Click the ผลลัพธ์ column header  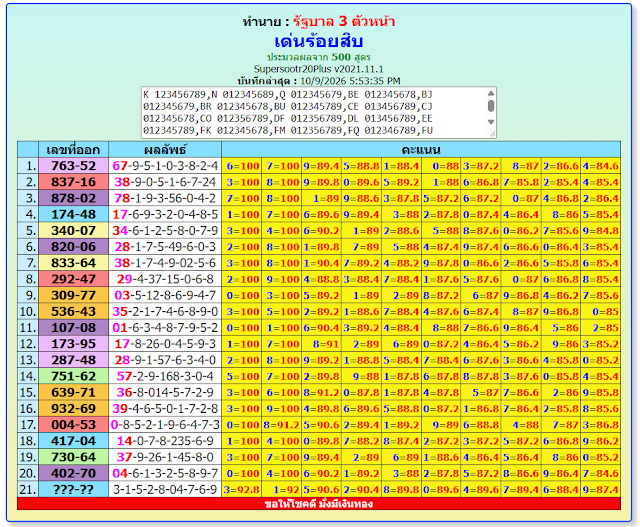(165, 150)
